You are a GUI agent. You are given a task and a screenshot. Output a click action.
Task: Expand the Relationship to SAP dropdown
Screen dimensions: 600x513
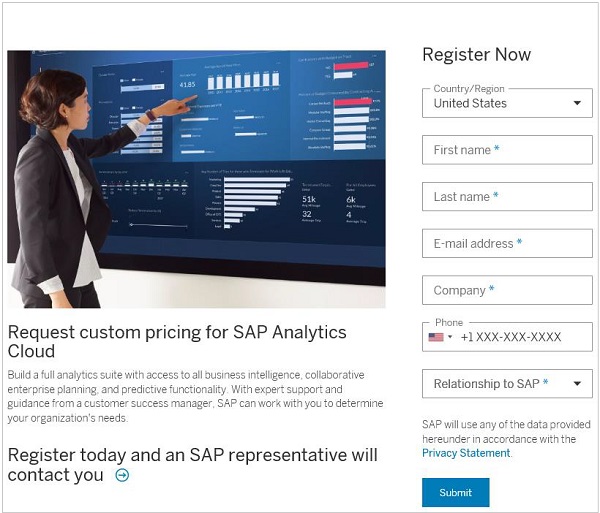[506, 384]
